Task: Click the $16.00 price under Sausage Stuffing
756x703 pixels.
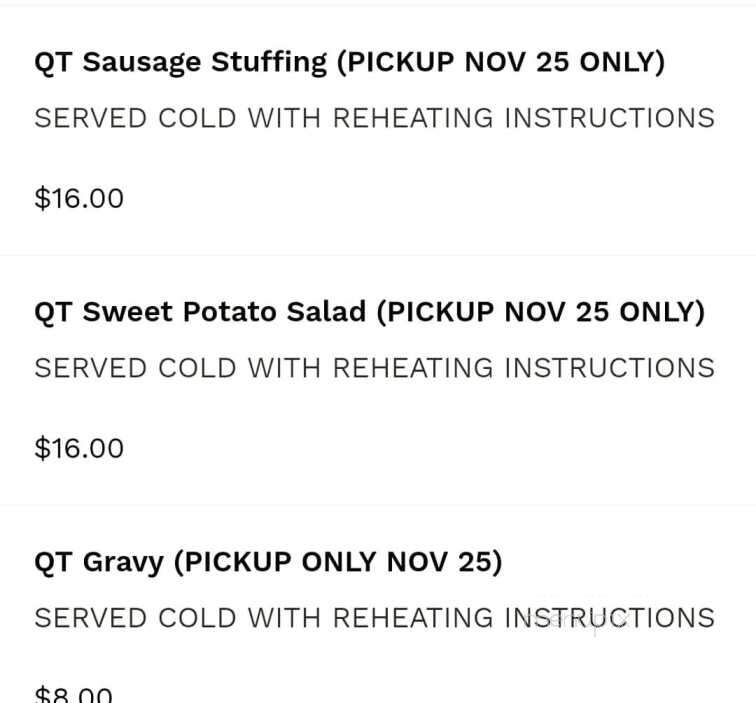Action: tap(79, 198)
